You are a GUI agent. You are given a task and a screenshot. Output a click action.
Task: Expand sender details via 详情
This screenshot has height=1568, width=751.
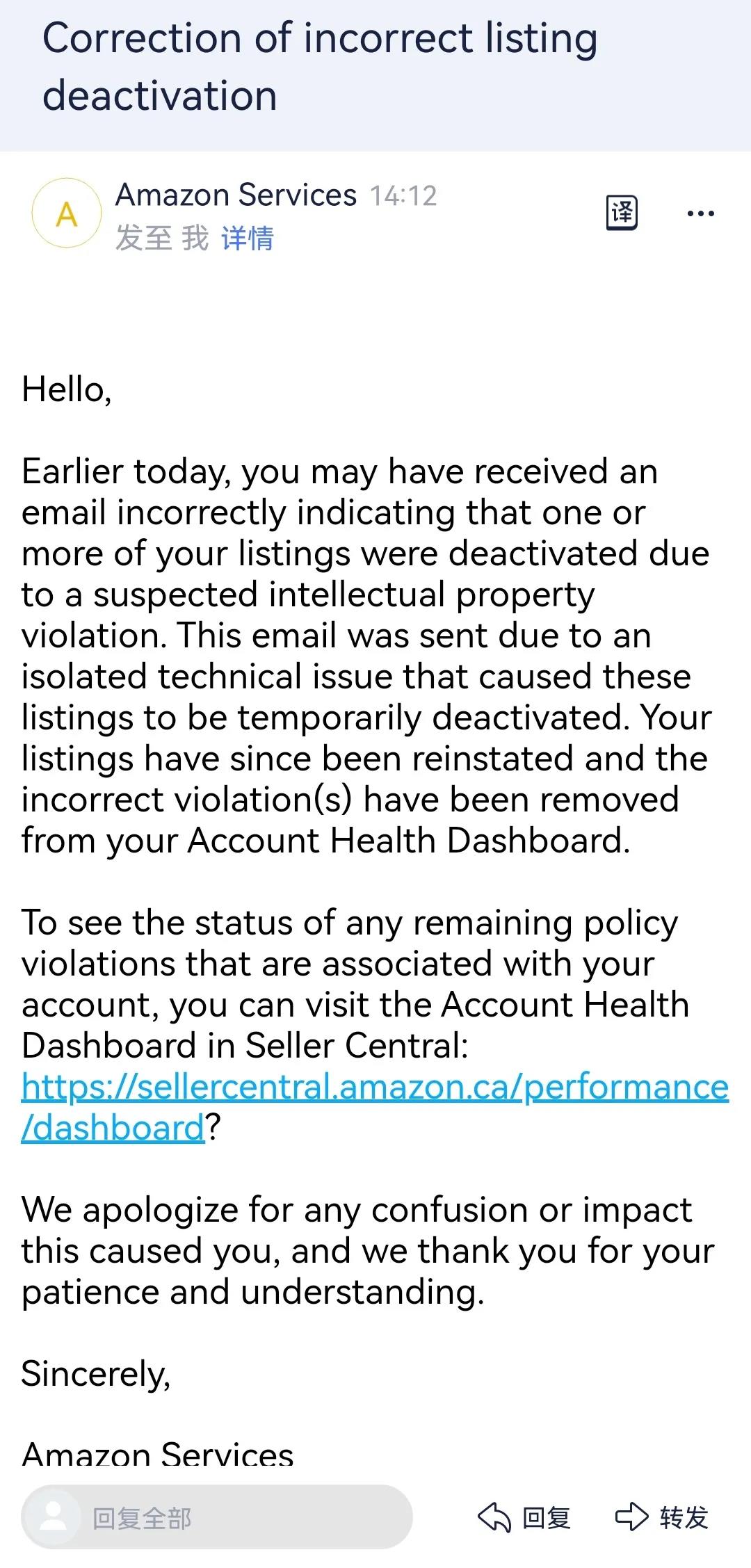click(x=248, y=238)
